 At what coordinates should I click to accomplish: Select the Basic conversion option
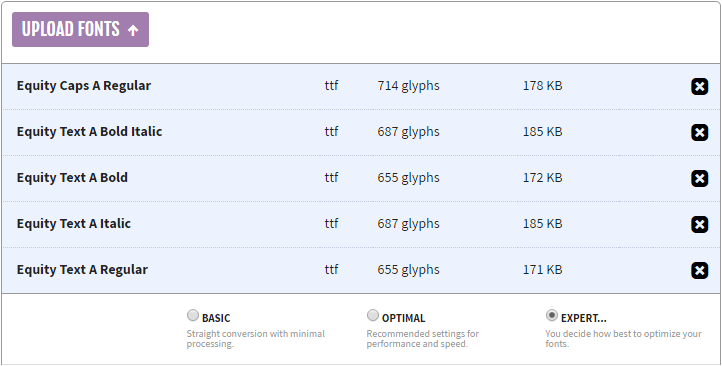pos(192,315)
